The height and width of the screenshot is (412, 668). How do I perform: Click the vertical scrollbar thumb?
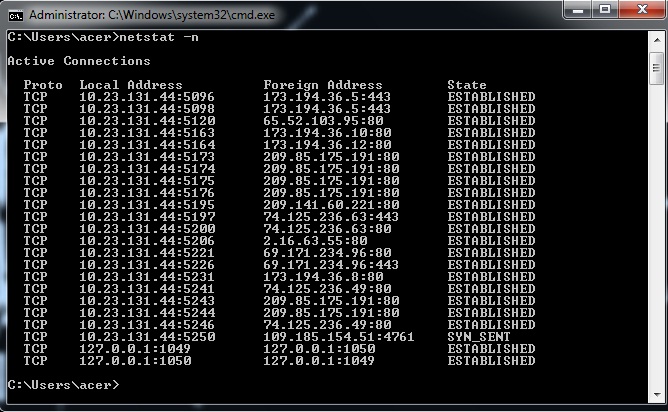point(656,68)
